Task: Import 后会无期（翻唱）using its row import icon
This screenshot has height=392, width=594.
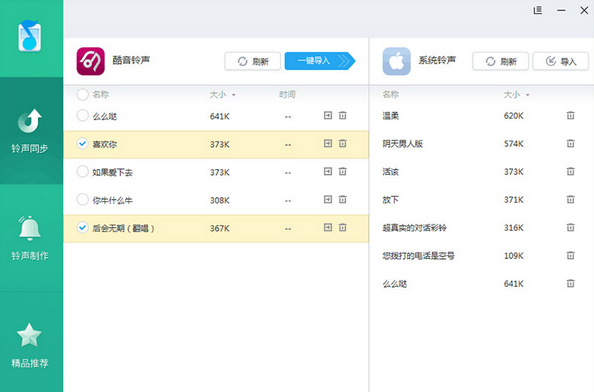Action: click(328, 227)
